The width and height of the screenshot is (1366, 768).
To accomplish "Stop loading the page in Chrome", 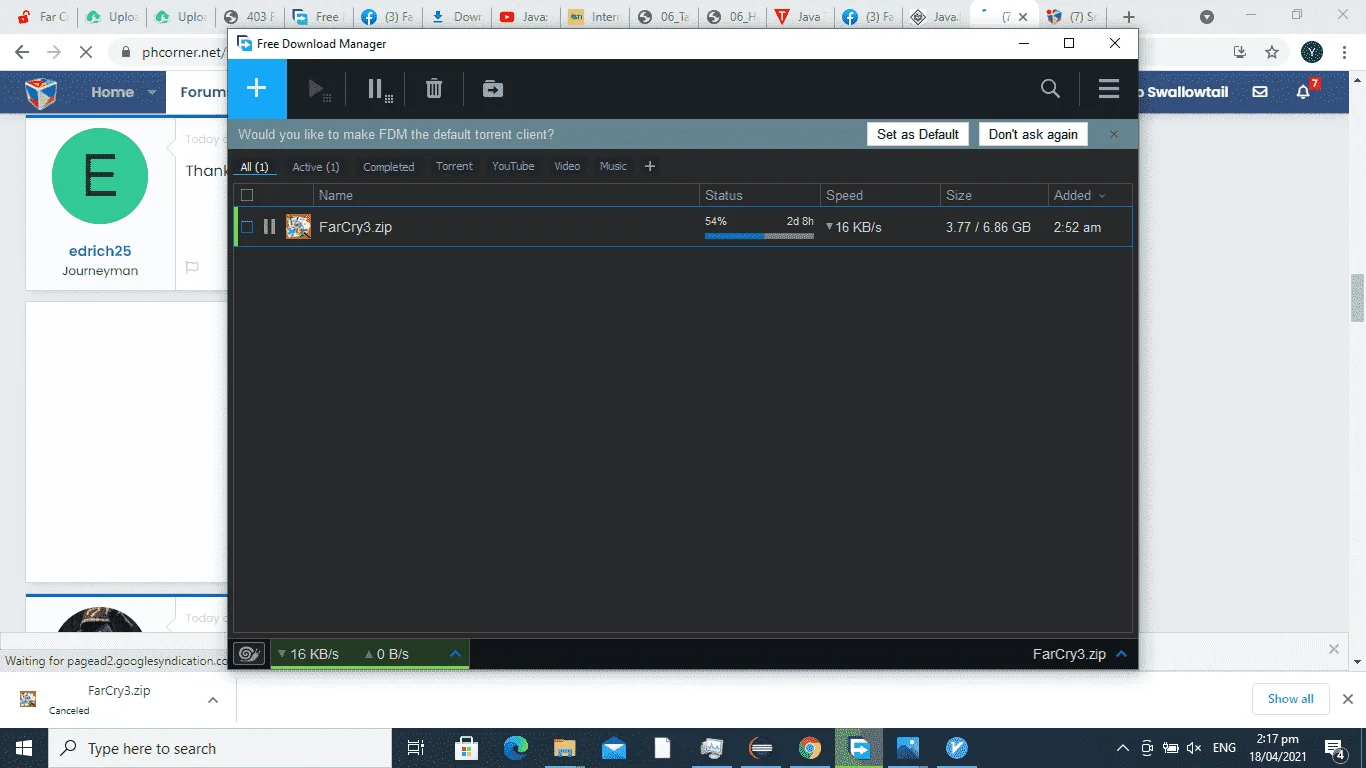I will click(86, 52).
